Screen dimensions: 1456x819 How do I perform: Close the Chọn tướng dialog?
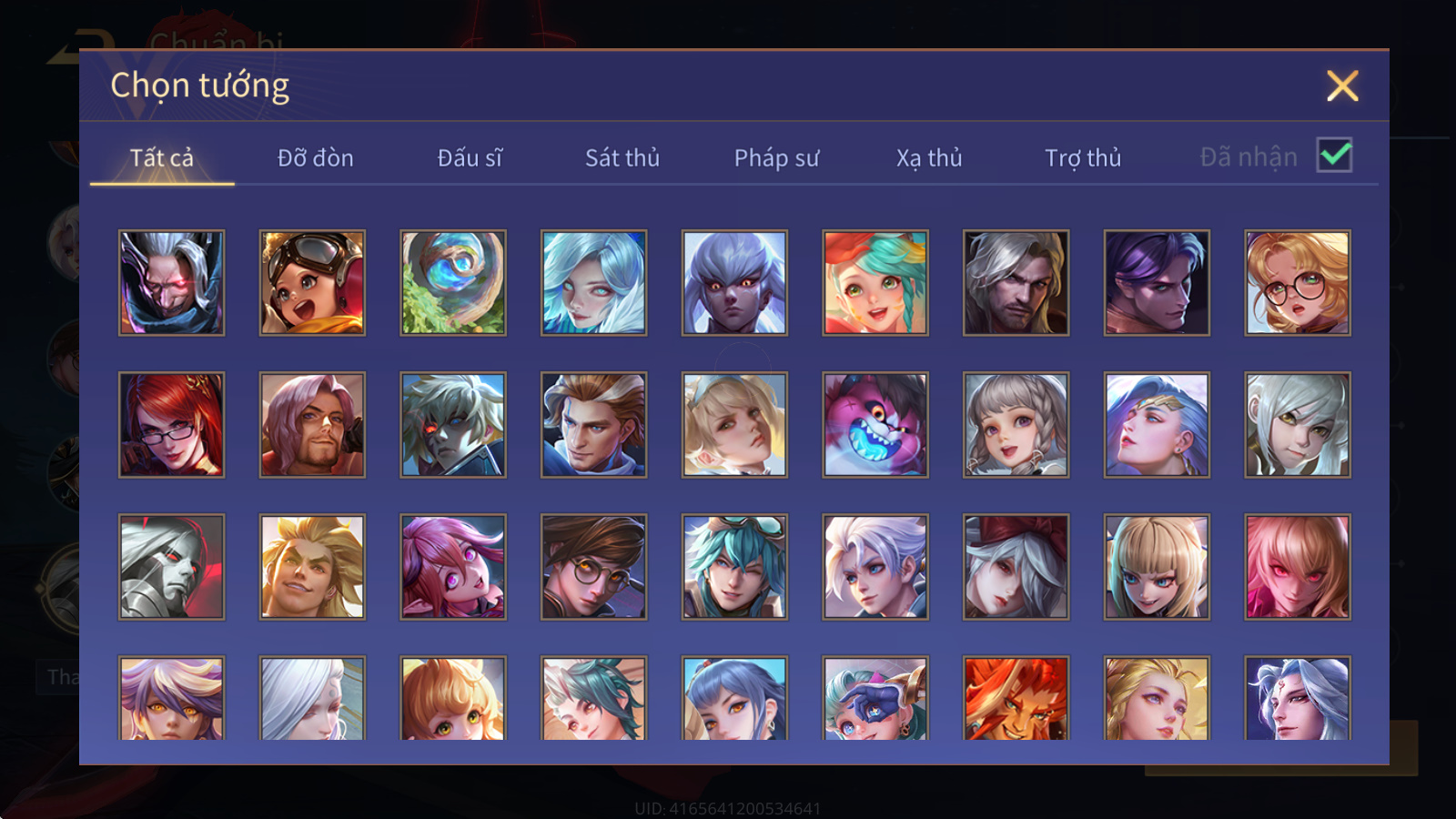[1342, 86]
